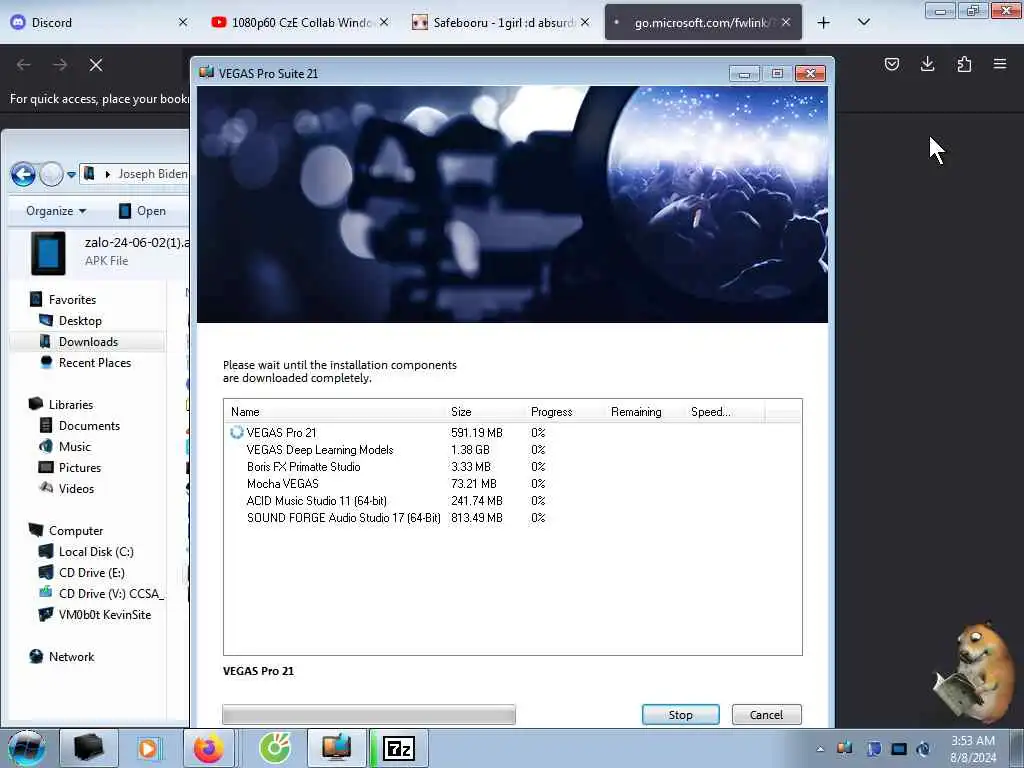Open CD Drive (E:)
The image size is (1024, 768).
[82, 573]
